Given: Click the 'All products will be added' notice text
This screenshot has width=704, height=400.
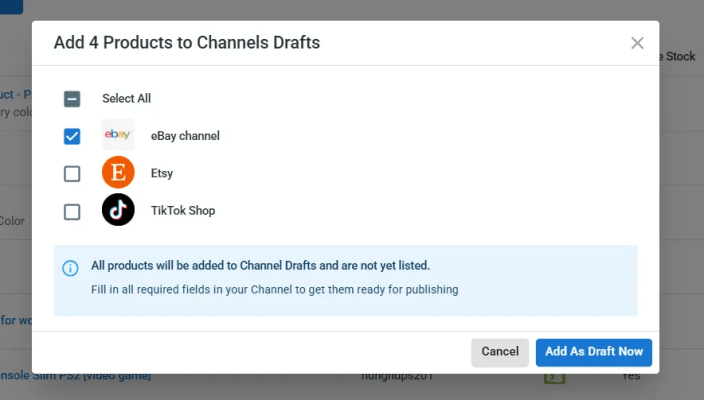Looking at the screenshot, I should pos(260,266).
